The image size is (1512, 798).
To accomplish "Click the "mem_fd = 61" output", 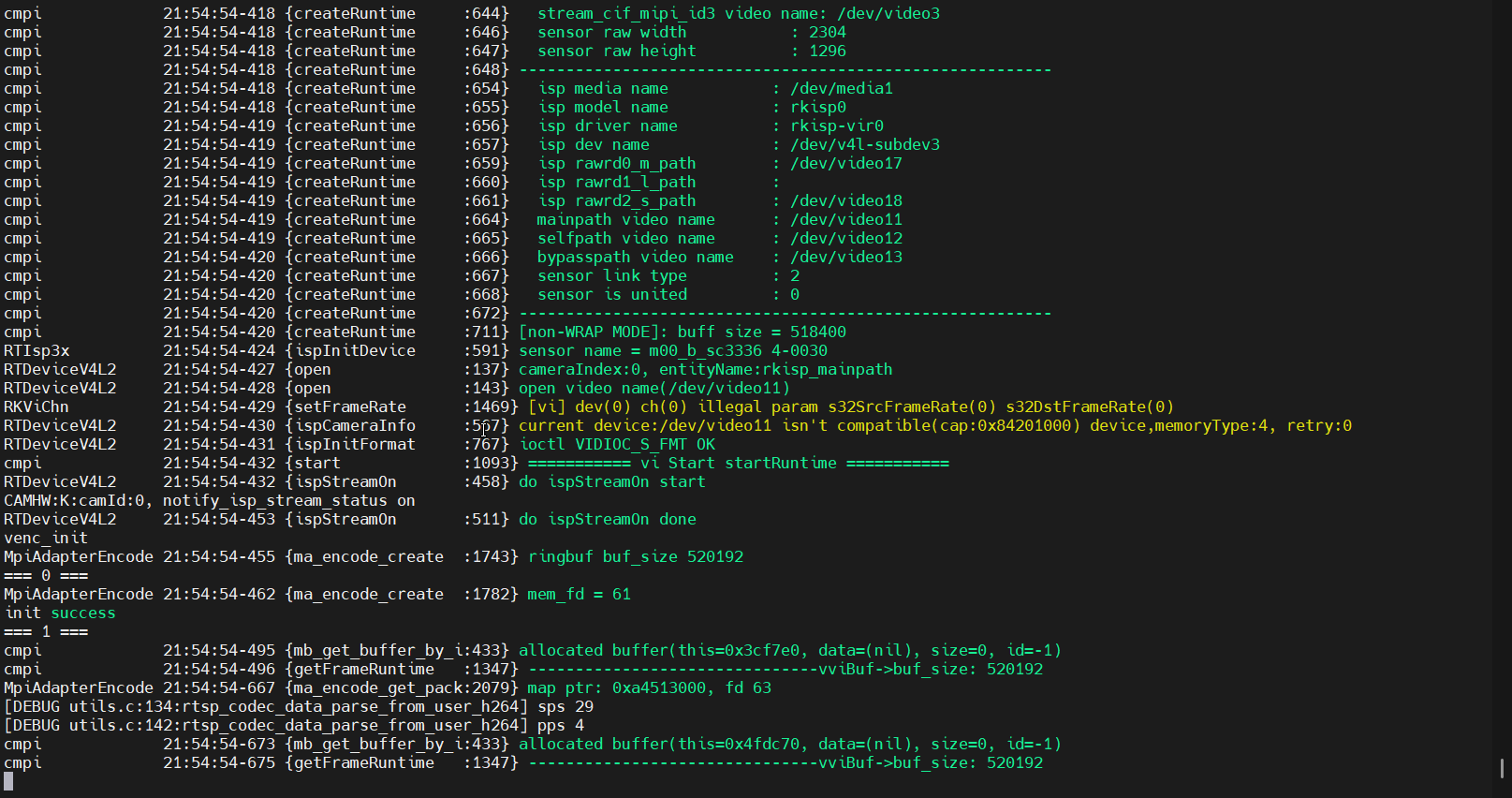I will pyautogui.click(x=579, y=595).
